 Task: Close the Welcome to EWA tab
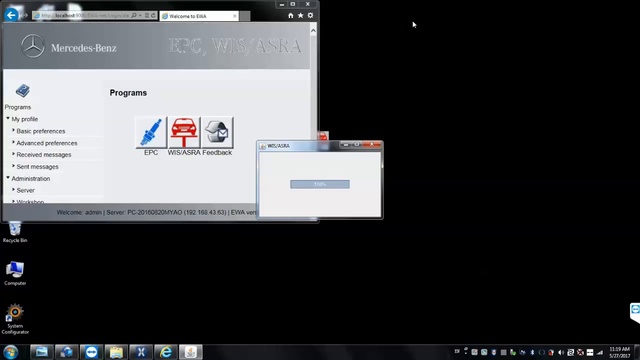tap(235, 16)
